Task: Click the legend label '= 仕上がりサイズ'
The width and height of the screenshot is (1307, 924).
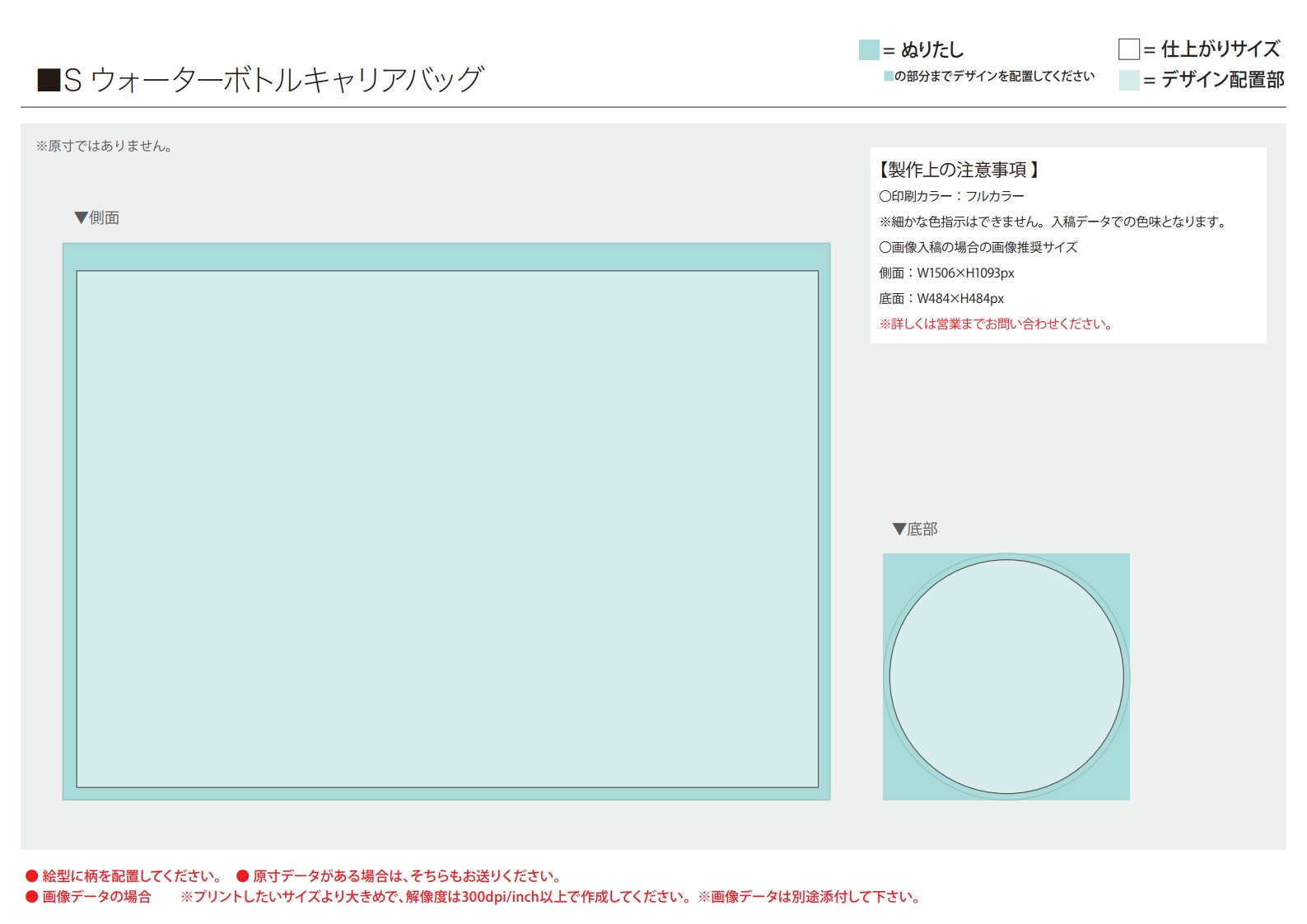Action: pyautogui.click(x=1212, y=49)
